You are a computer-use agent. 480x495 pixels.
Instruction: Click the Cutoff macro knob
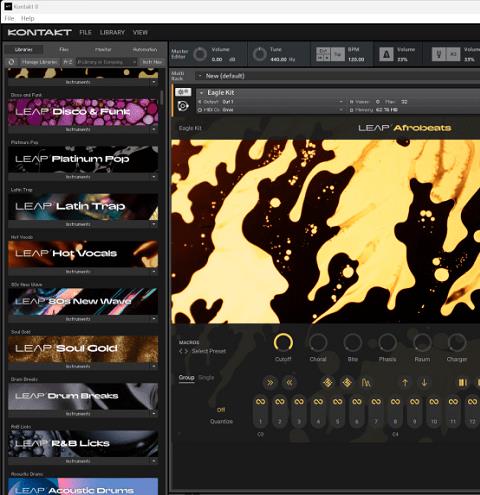click(283, 343)
